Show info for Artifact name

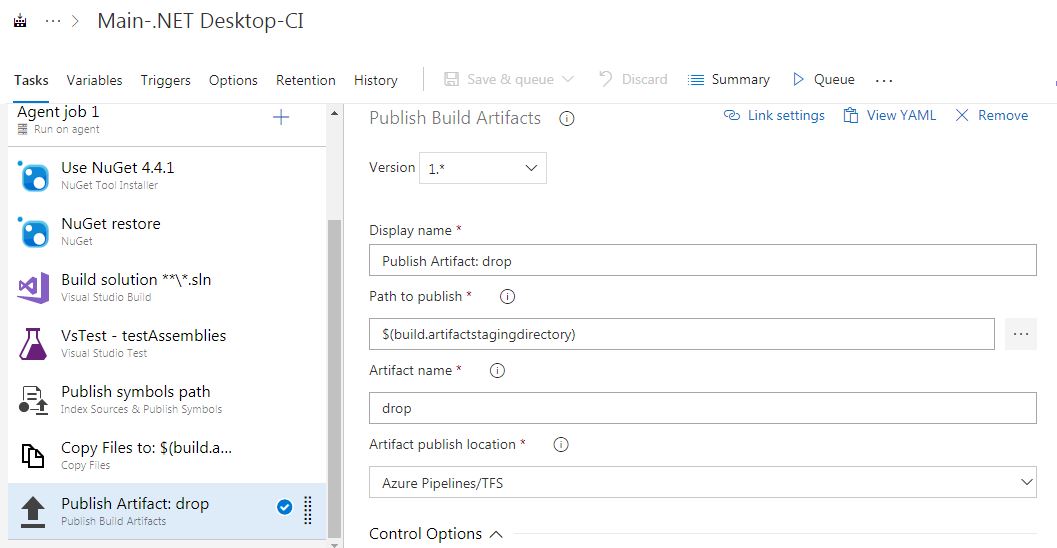(x=497, y=371)
